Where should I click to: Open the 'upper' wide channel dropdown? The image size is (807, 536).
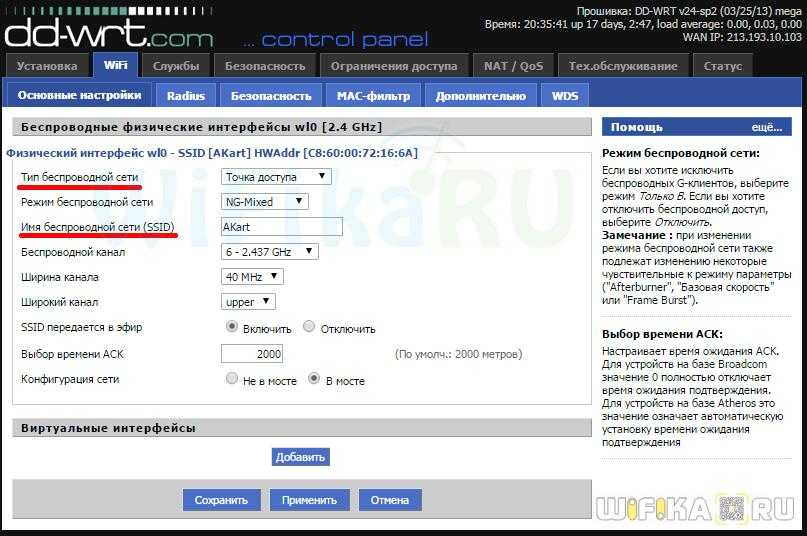[x=248, y=302]
